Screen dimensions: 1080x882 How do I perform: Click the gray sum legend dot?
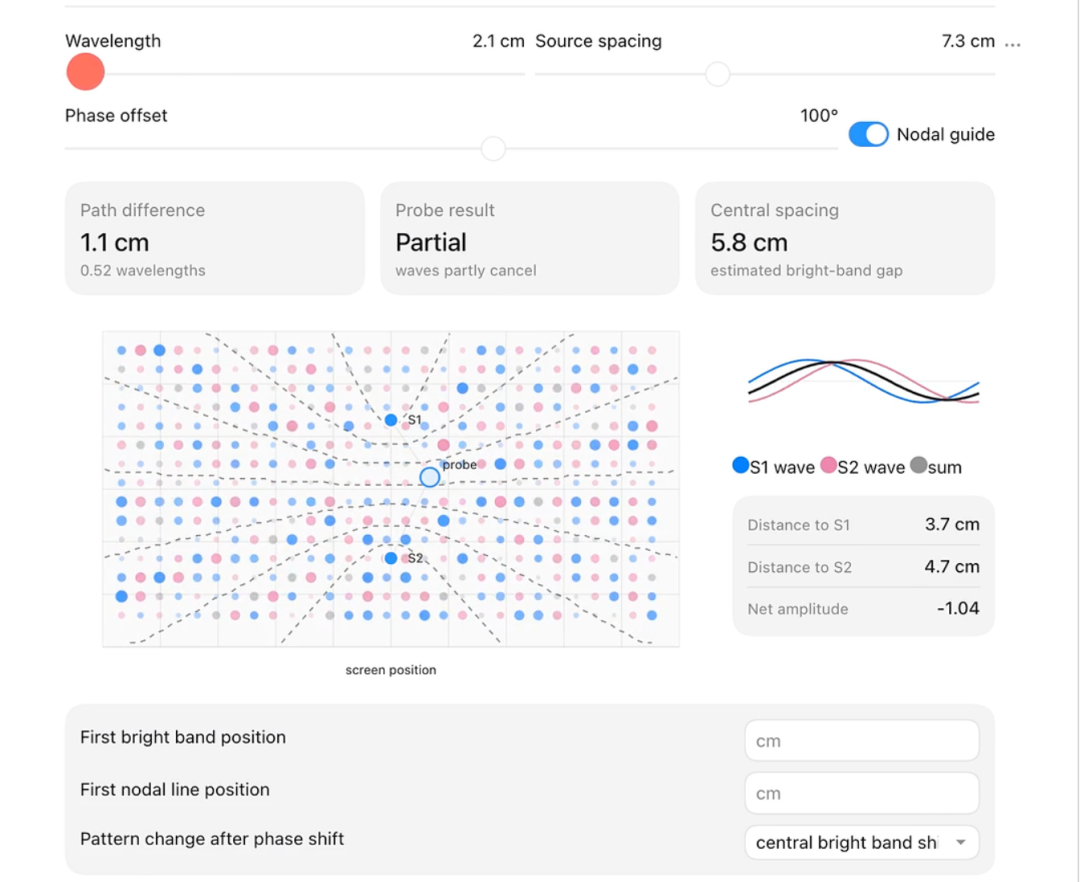(919, 465)
